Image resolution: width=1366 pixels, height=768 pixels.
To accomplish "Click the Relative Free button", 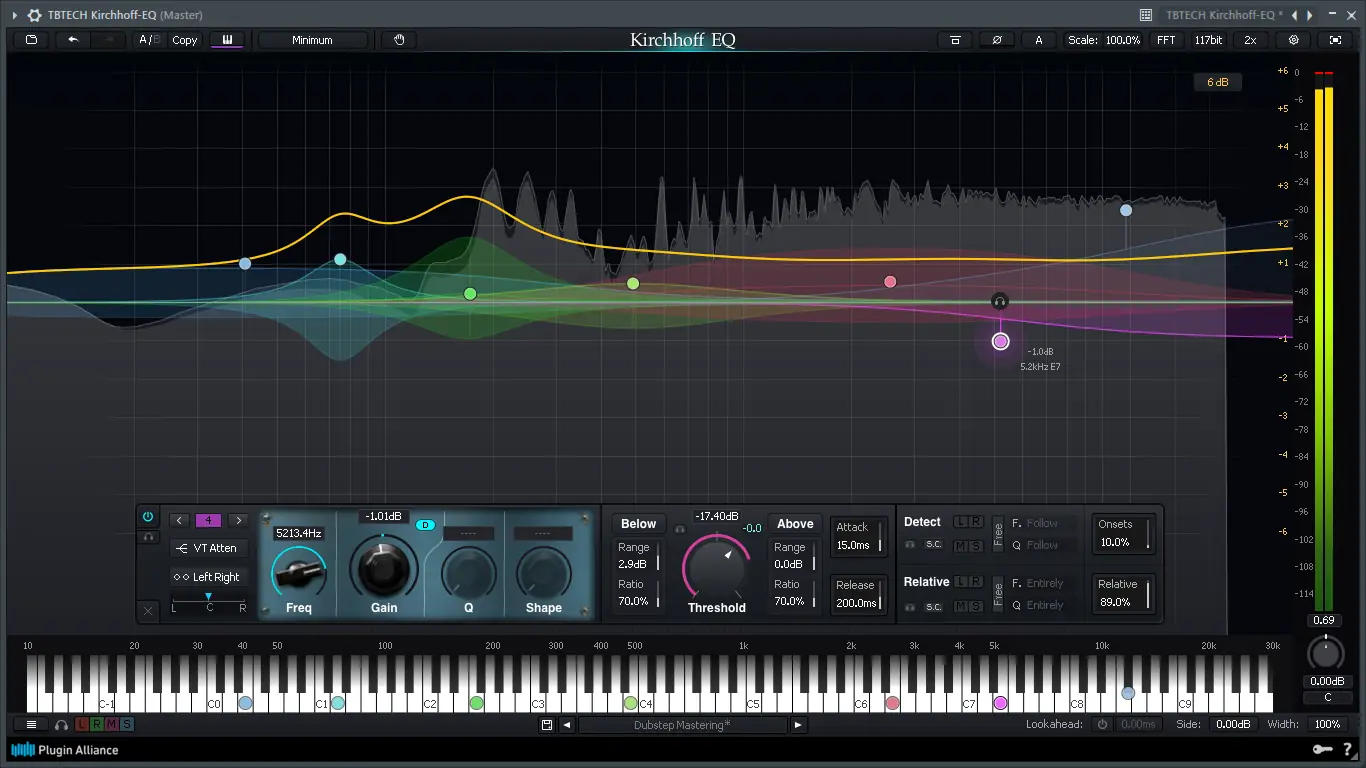I will pyautogui.click(x=997, y=594).
